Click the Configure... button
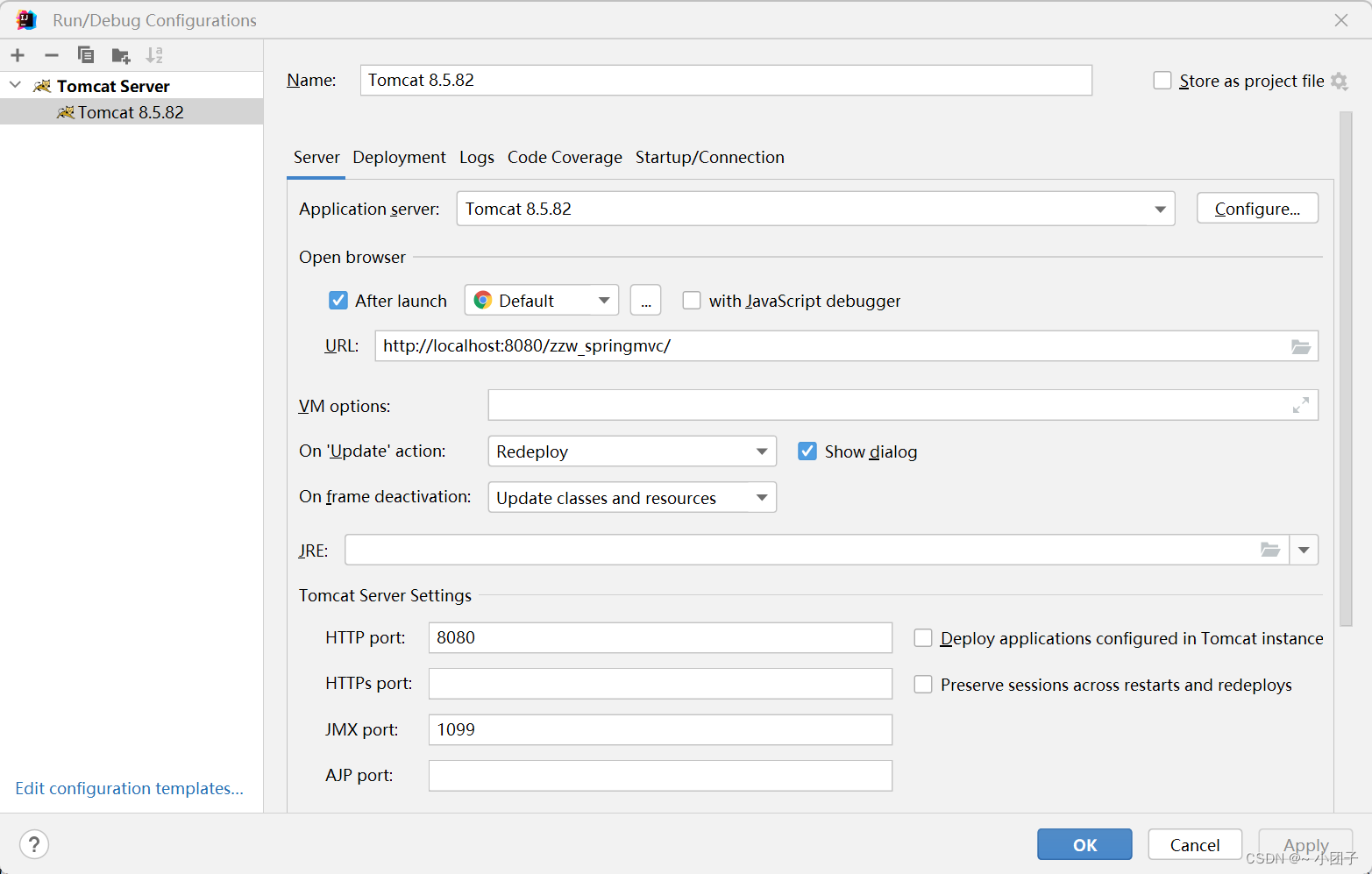Image resolution: width=1372 pixels, height=874 pixels. pos(1257,209)
